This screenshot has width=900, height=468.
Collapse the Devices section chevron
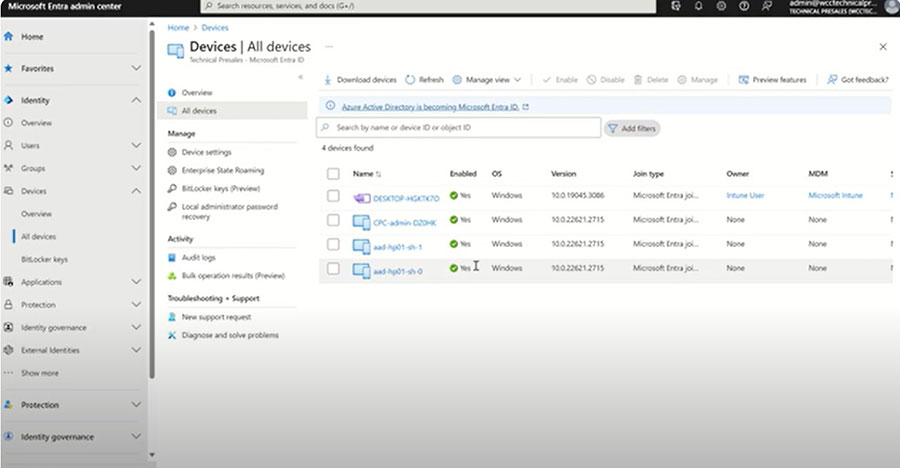point(136,191)
